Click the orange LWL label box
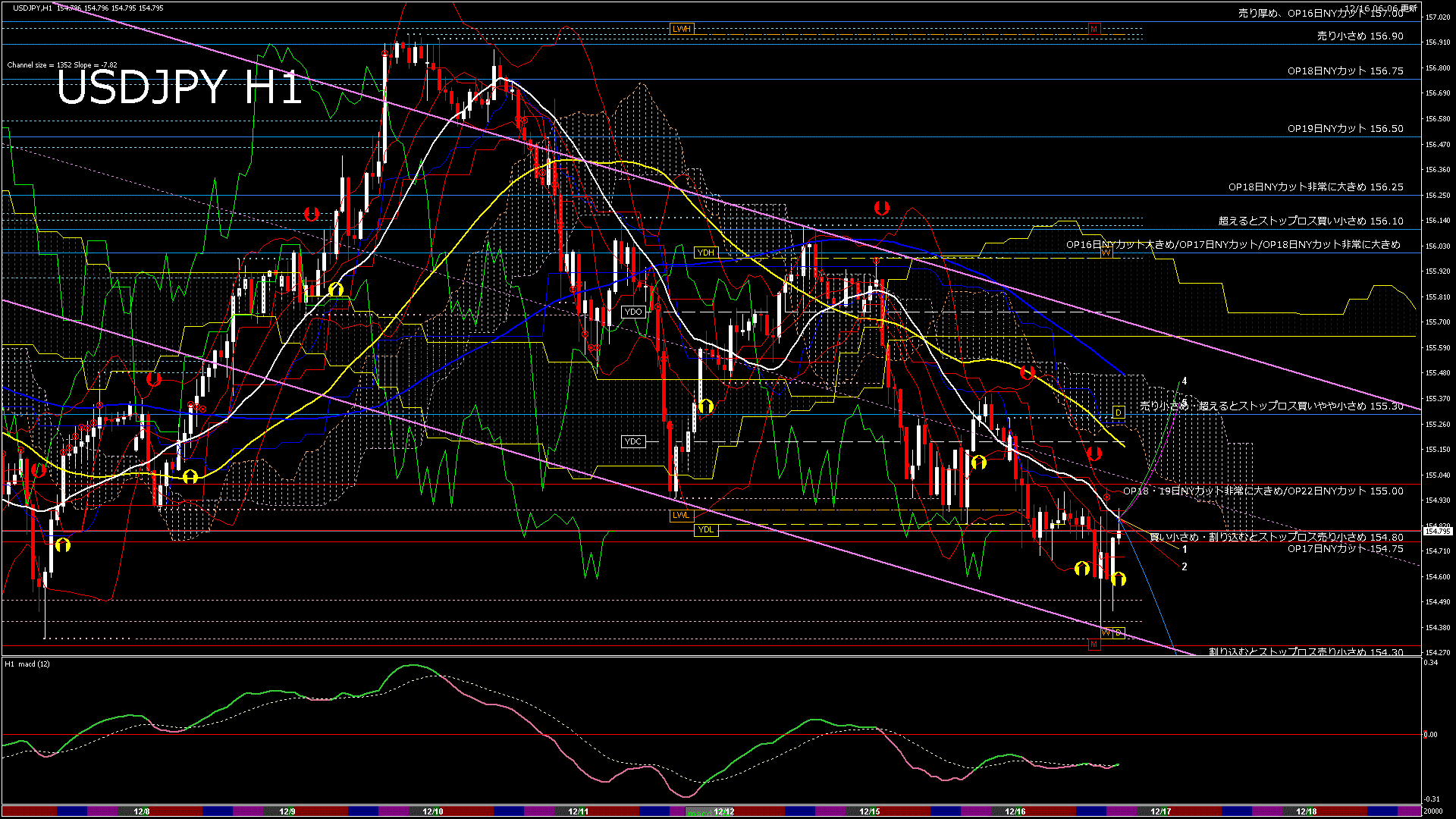This screenshot has width=1456, height=819. 681,516
